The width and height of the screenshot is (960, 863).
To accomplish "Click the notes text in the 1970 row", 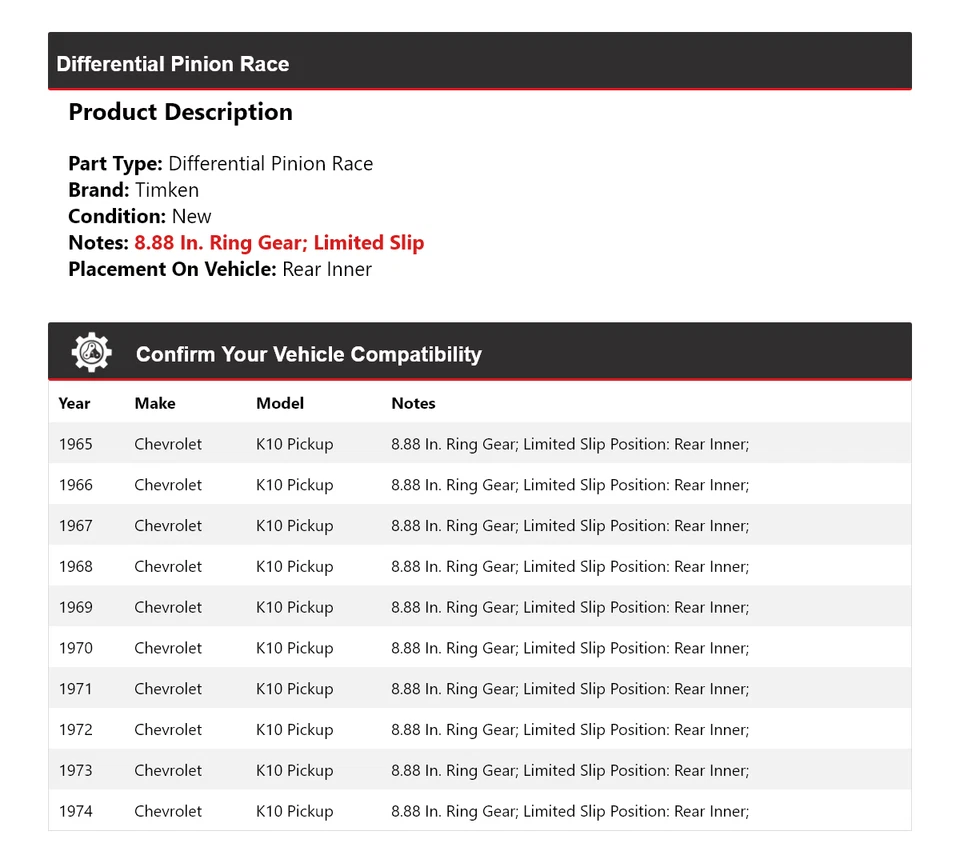I will coord(569,648).
